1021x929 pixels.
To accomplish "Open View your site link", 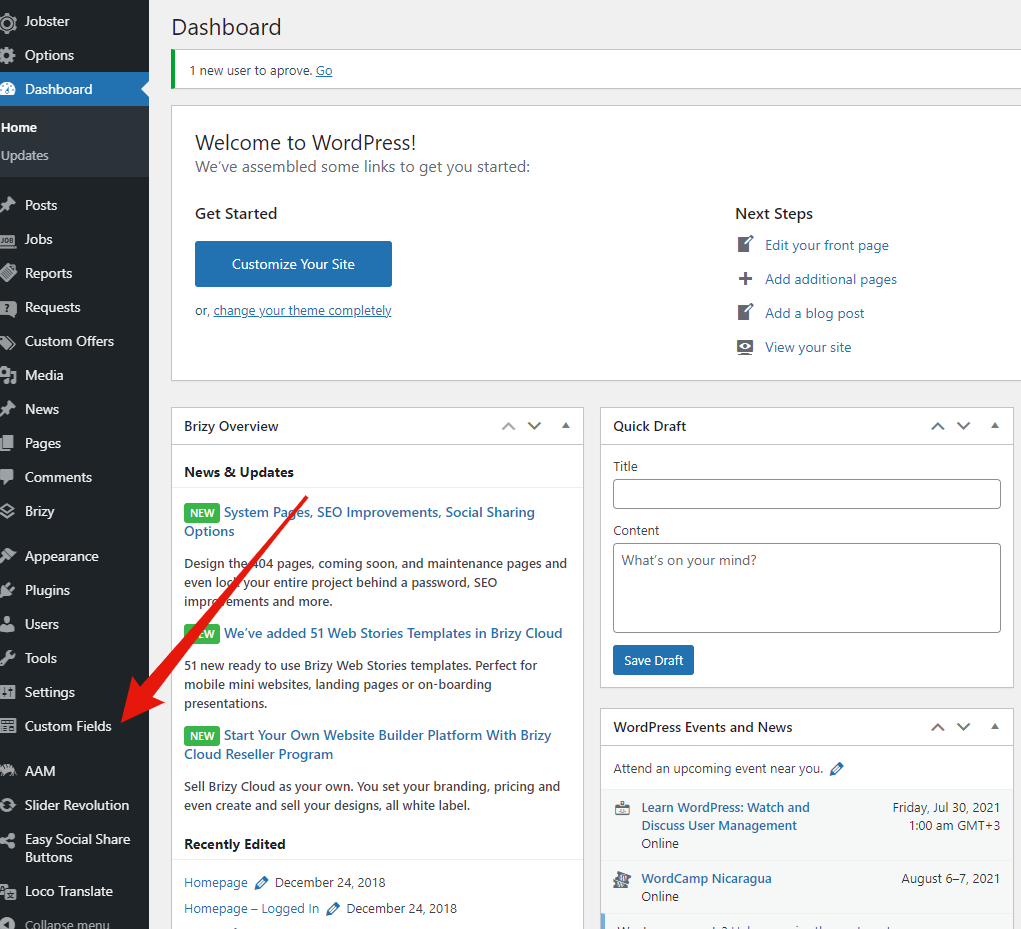I will pyautogui.click(x=807, y=347).
